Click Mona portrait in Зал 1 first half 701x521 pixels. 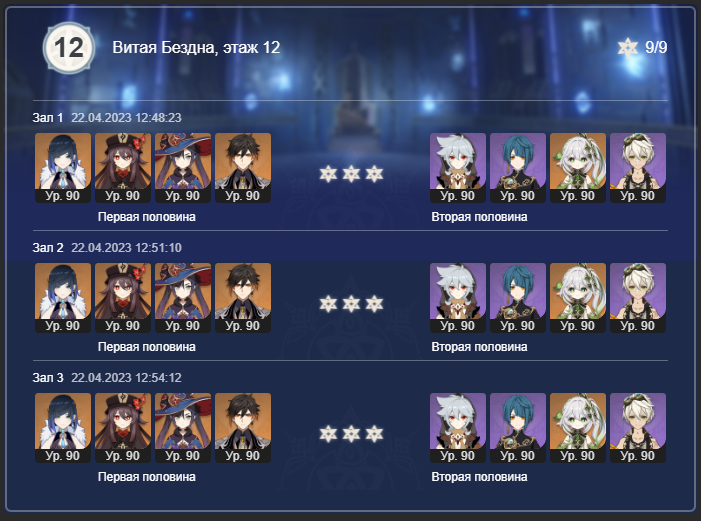183,168
